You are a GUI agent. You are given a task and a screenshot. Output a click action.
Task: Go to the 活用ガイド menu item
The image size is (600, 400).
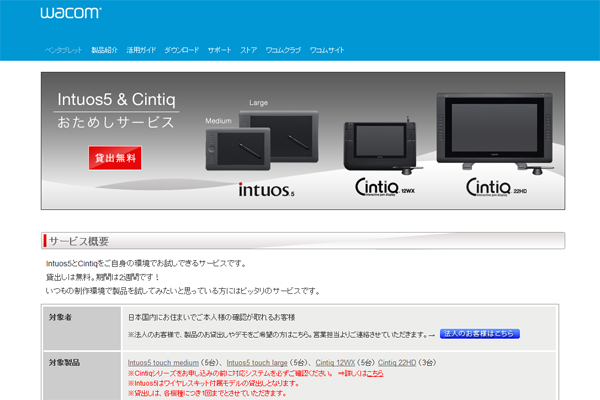coord(141,50)
